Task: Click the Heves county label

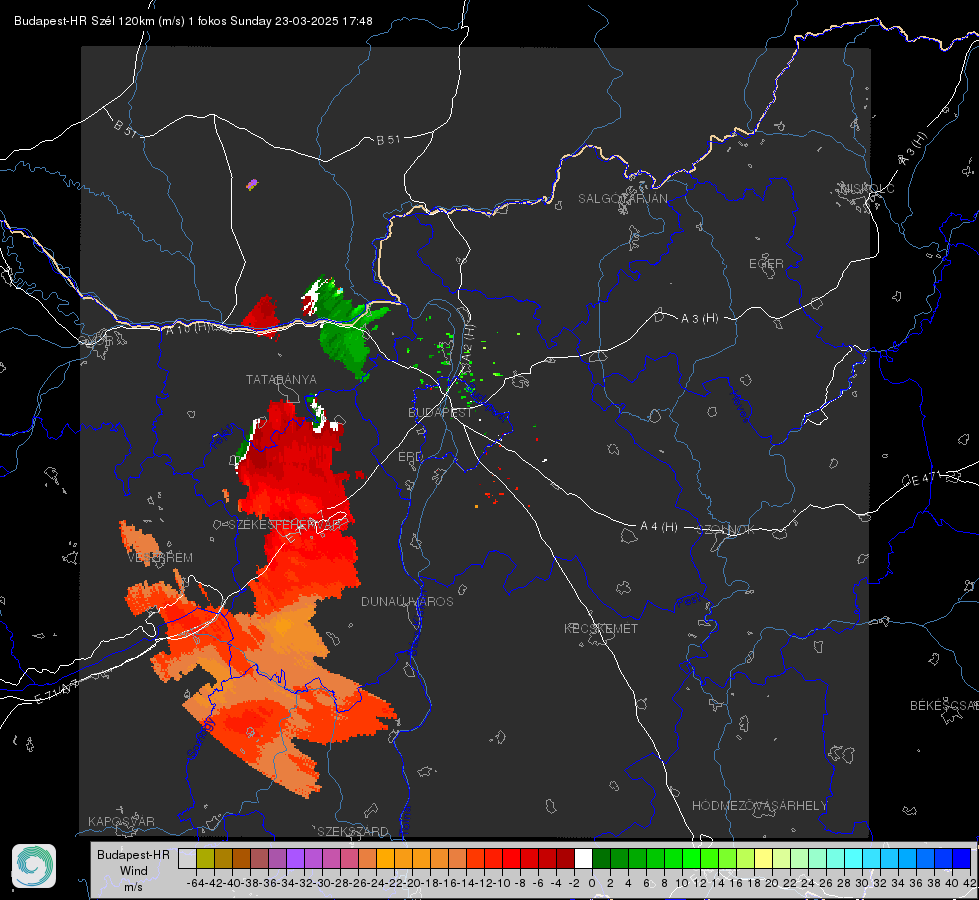Action: click(x=740, y=405)
